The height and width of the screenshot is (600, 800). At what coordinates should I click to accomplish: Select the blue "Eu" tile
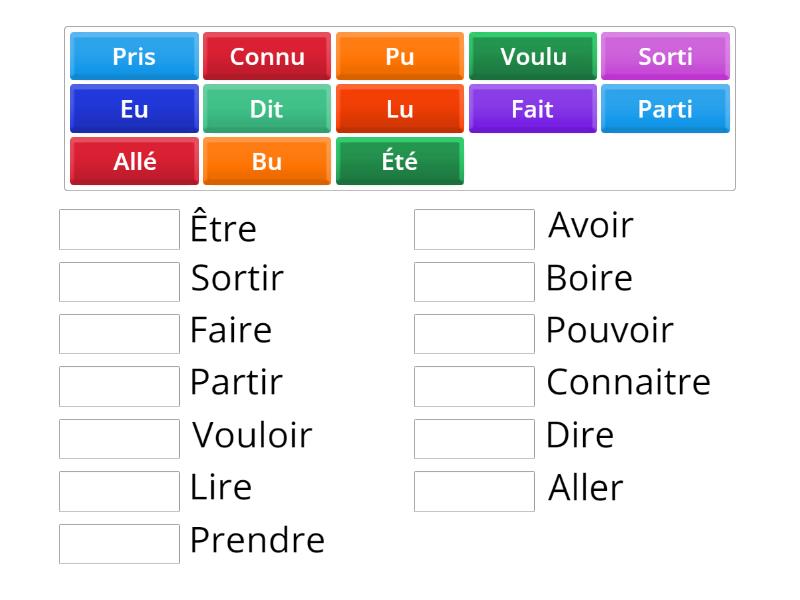(133, 109)
